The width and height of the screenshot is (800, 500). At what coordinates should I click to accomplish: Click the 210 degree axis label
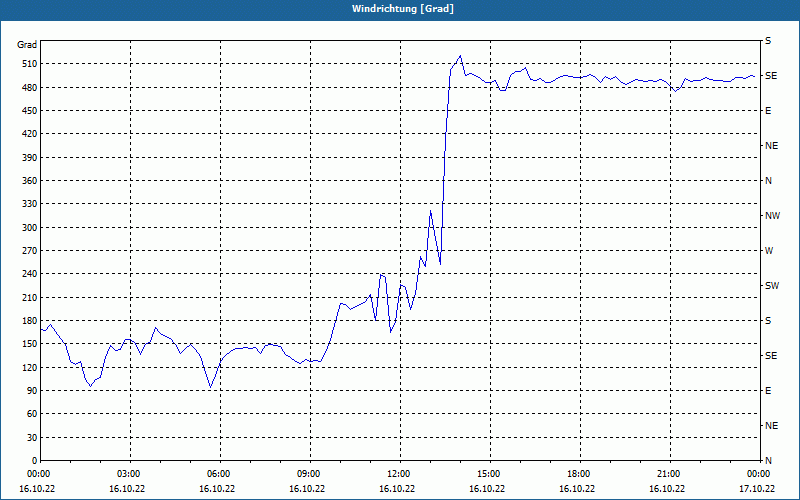coord(30,297)
